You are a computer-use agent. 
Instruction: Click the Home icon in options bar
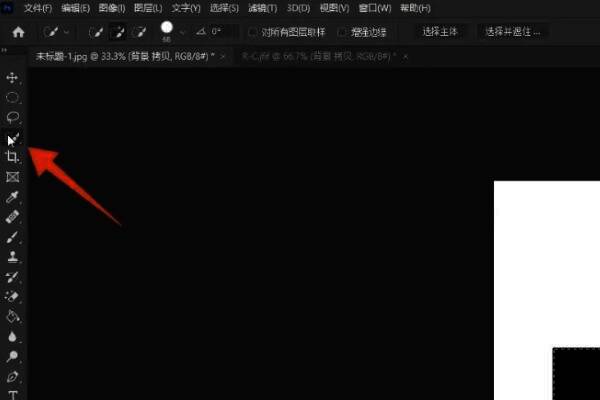tap(18, 32)
